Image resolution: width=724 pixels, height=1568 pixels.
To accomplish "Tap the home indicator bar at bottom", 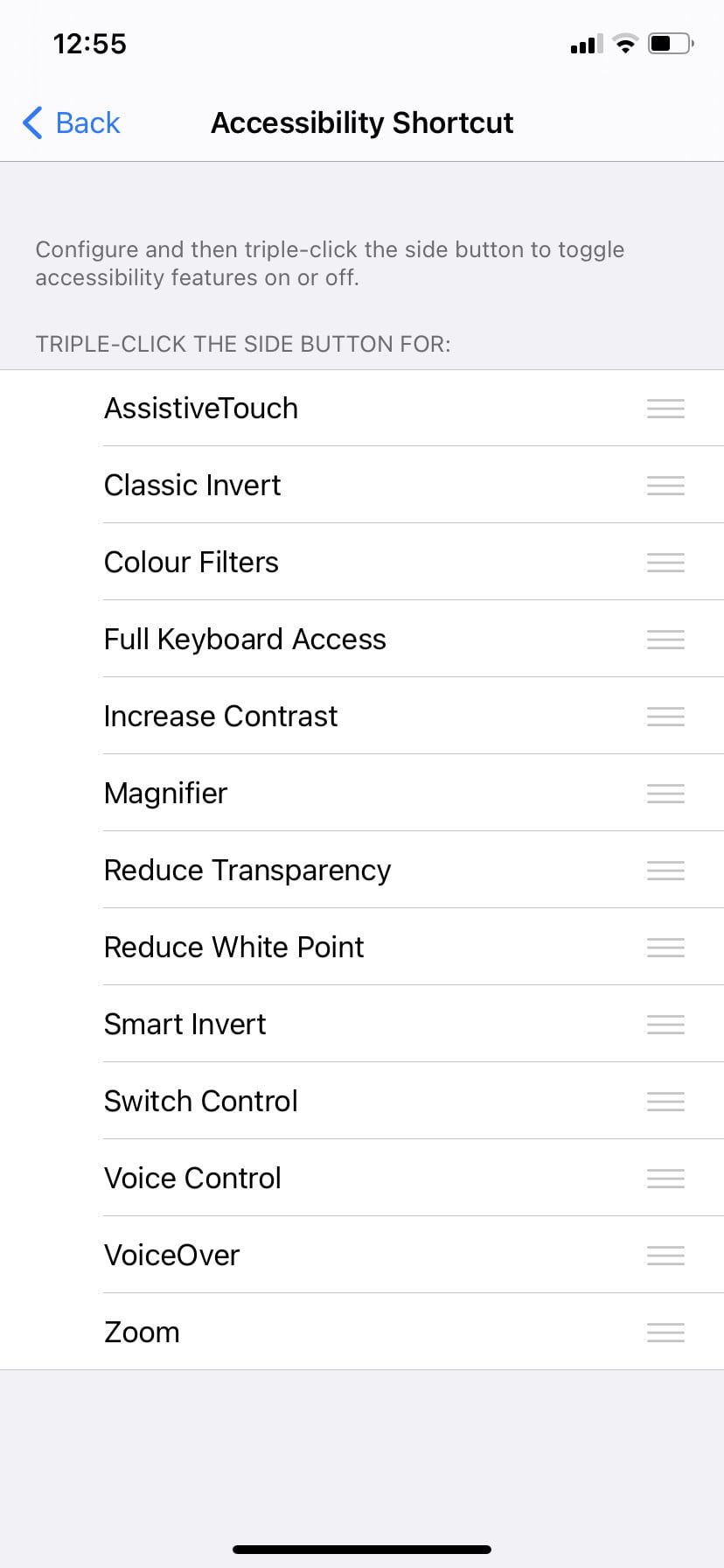I will point(362,1550).
